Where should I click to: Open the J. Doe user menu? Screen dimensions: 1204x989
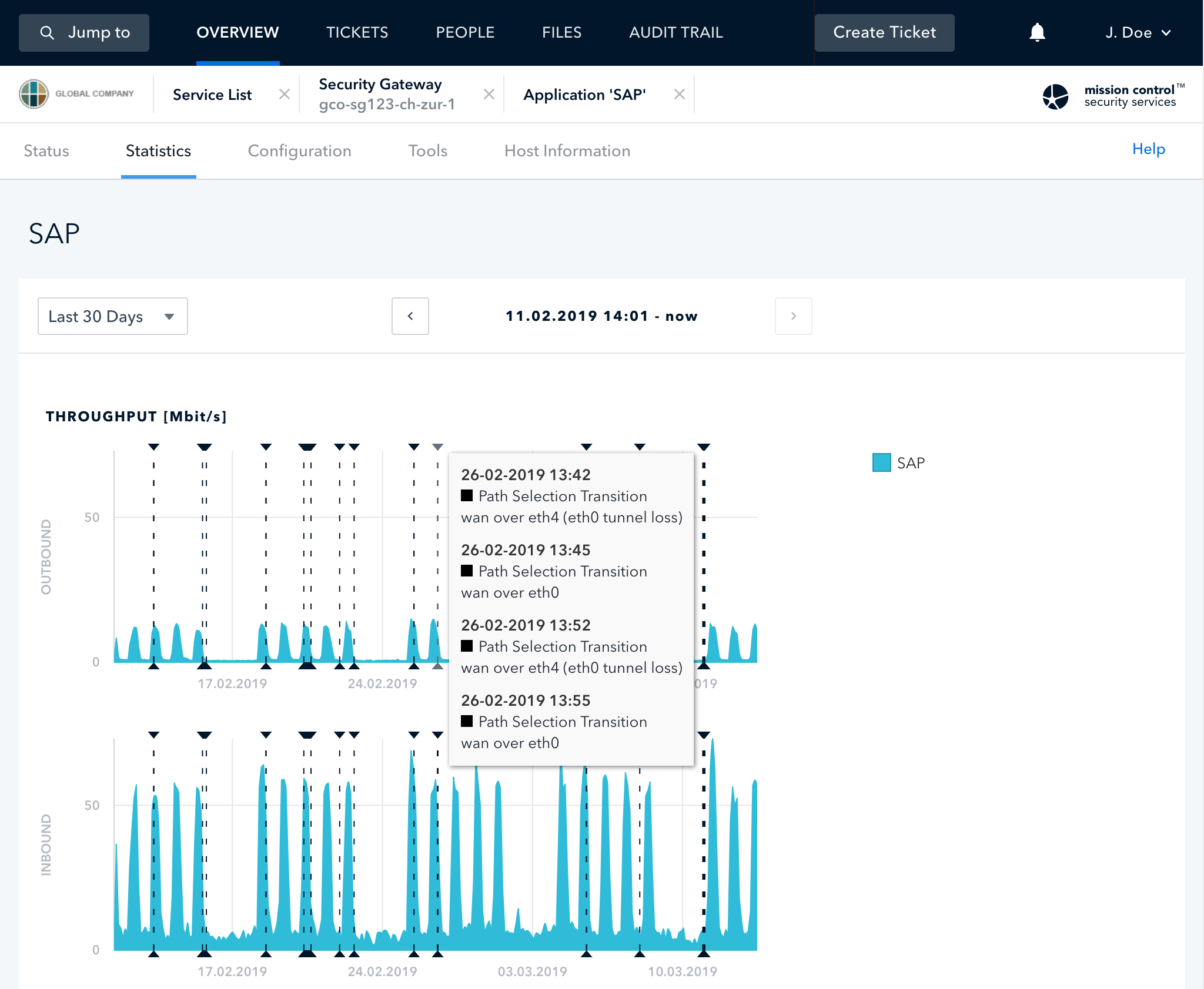1138,33
